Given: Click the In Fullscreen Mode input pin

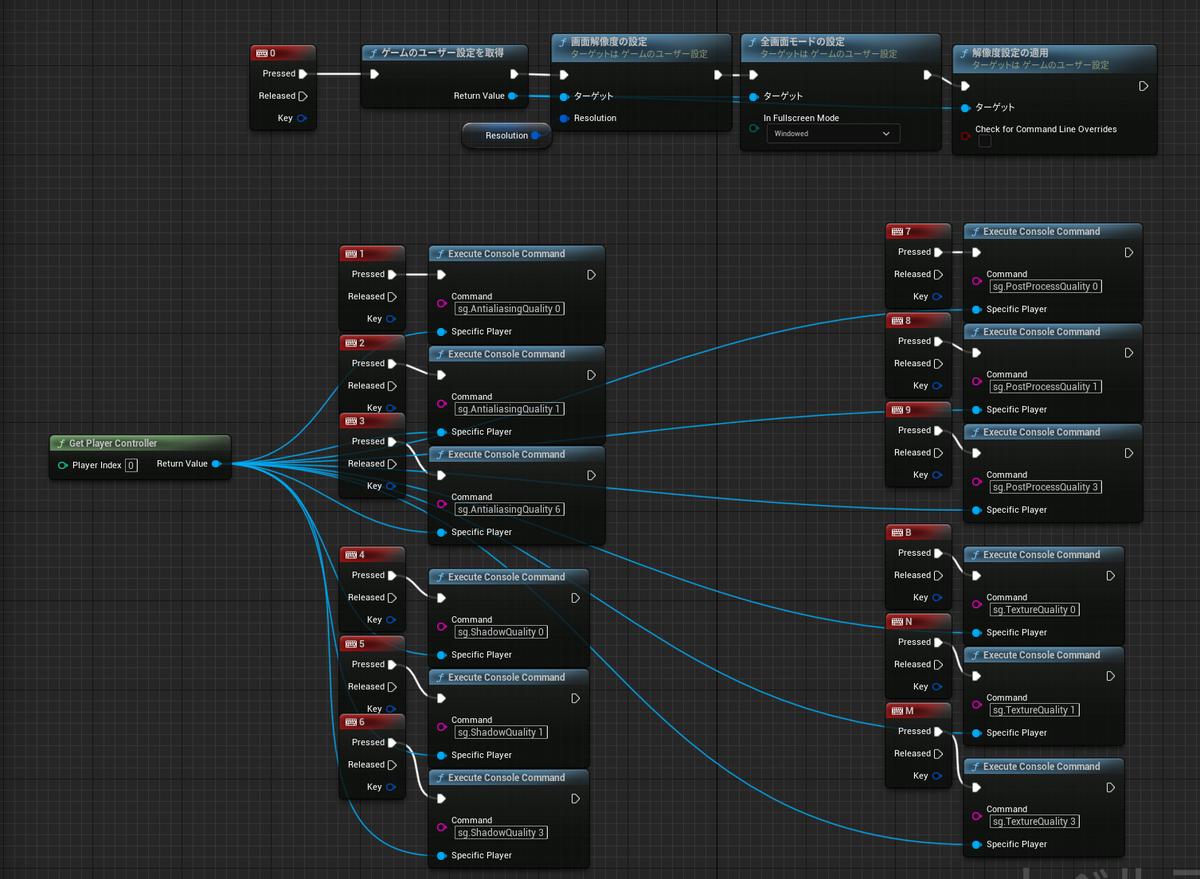Looking at the screenshot, I should click(754, 128).
